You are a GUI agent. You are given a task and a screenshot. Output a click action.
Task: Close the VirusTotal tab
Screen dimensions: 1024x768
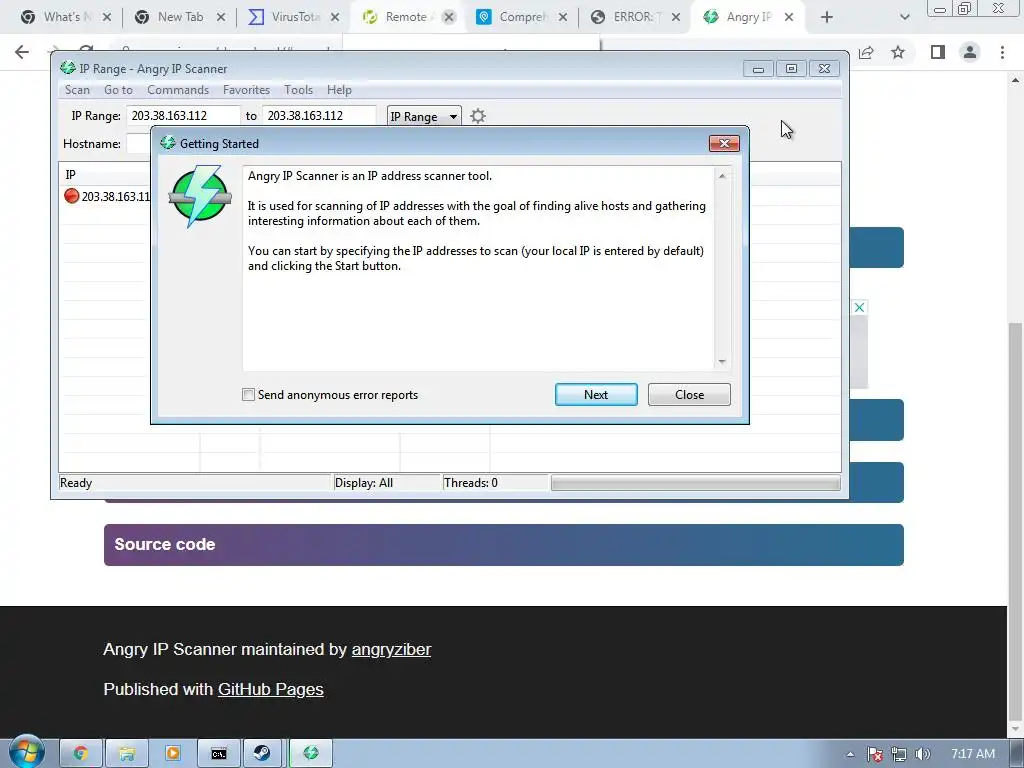(334, 17)
